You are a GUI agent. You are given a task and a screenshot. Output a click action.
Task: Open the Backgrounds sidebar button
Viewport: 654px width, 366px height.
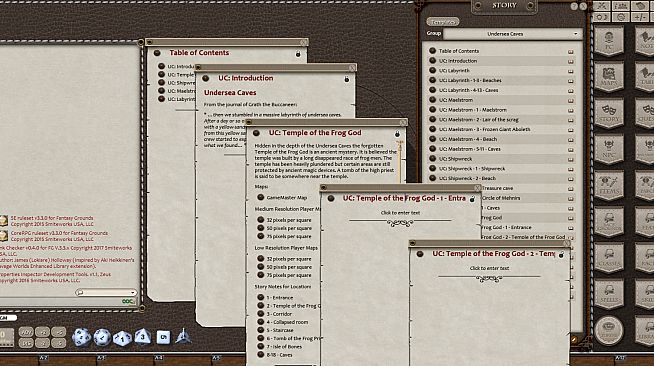coord(609,222)
